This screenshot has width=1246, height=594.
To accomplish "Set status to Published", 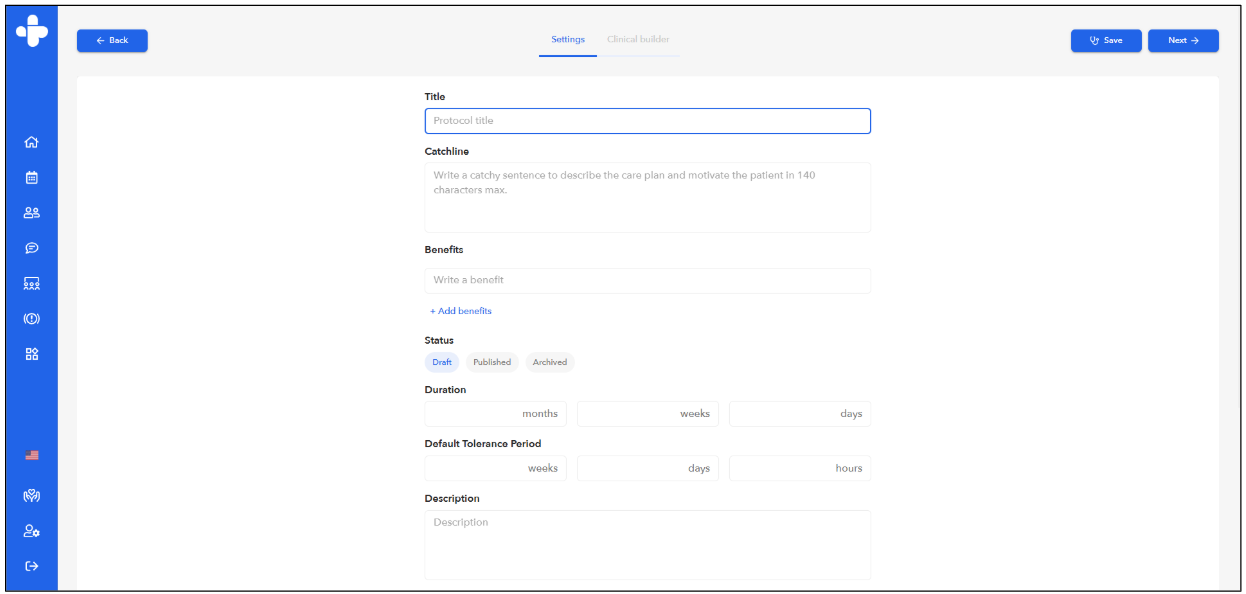I will pos(492,362).
